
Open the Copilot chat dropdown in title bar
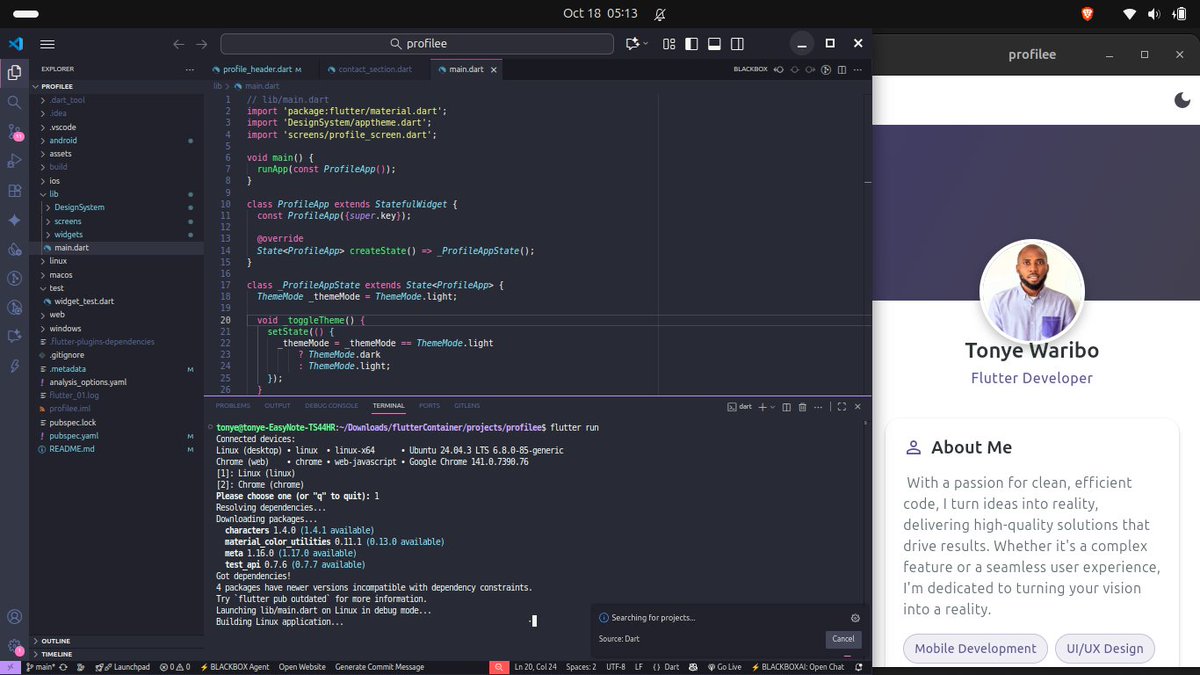[646, 44]
